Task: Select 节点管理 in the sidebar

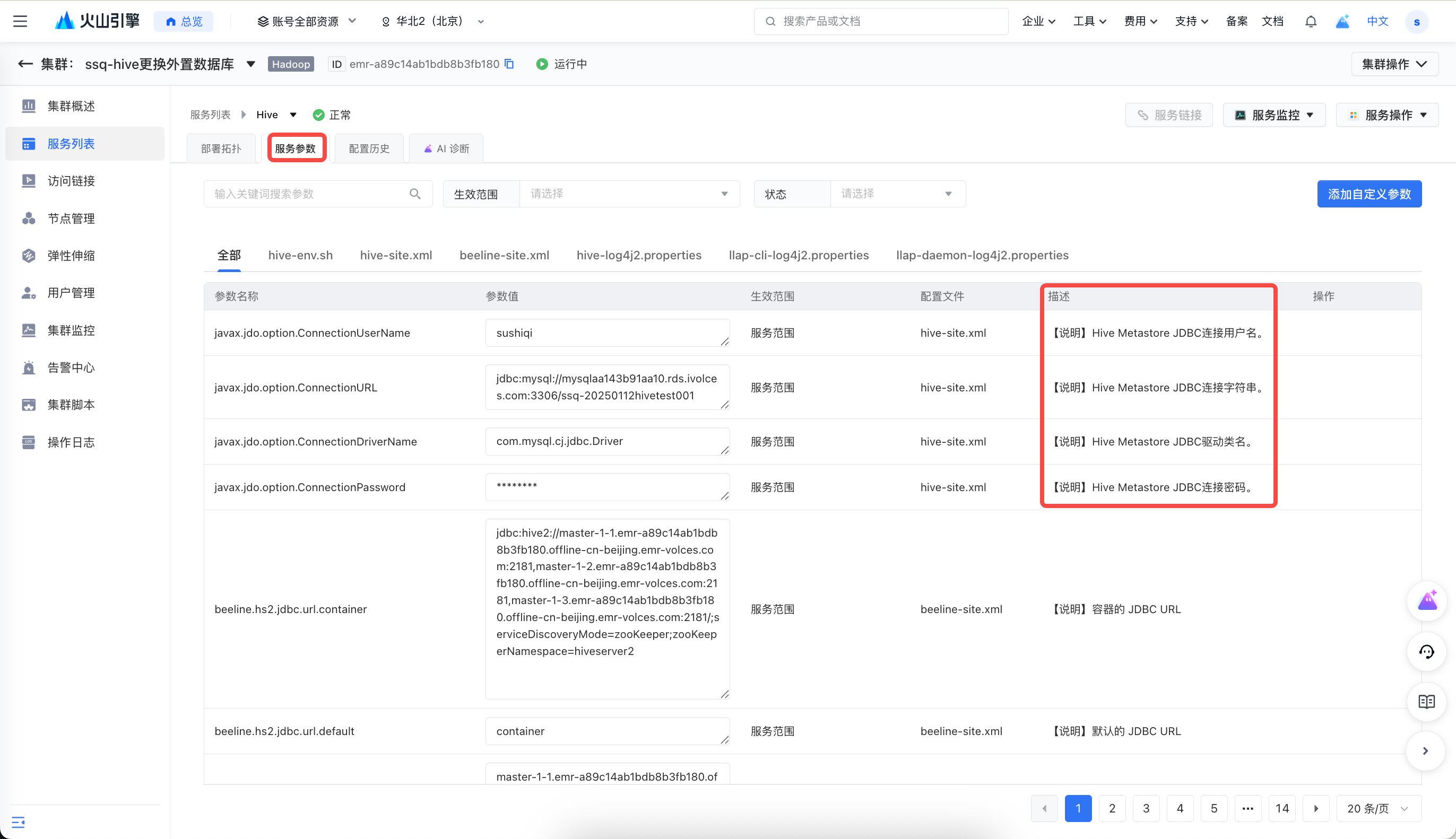Action: pyautogui.click(x=71, y=219)
